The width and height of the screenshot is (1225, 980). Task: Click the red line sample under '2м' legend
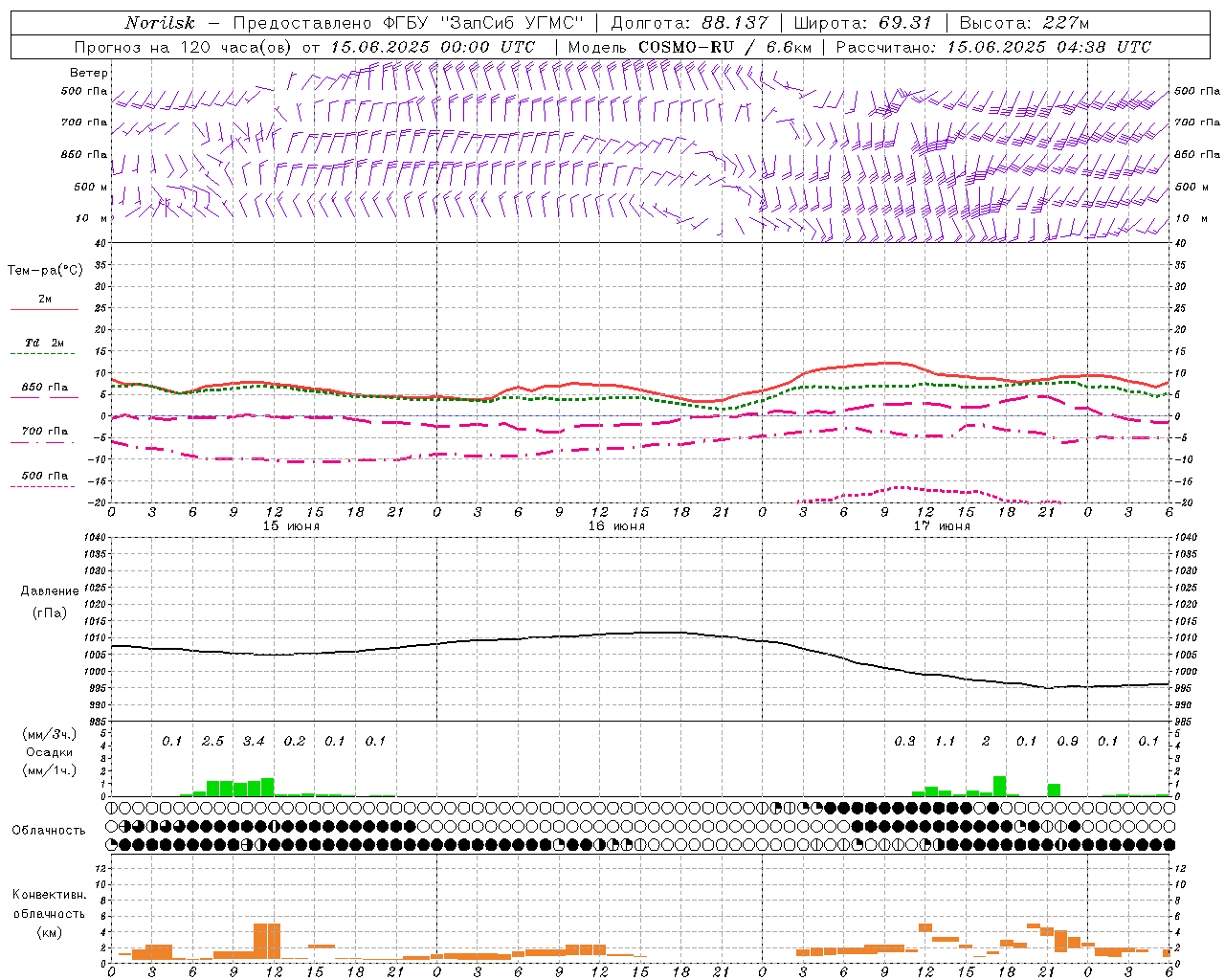44,310
